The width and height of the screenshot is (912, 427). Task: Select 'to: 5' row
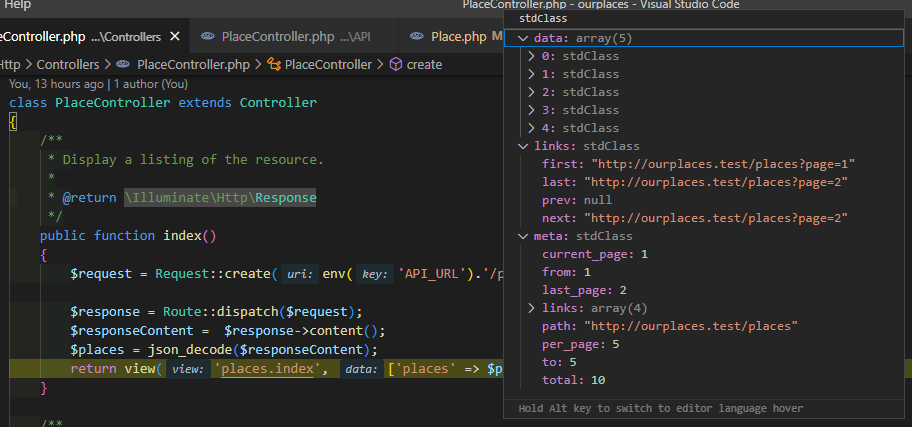pos(704,362)
